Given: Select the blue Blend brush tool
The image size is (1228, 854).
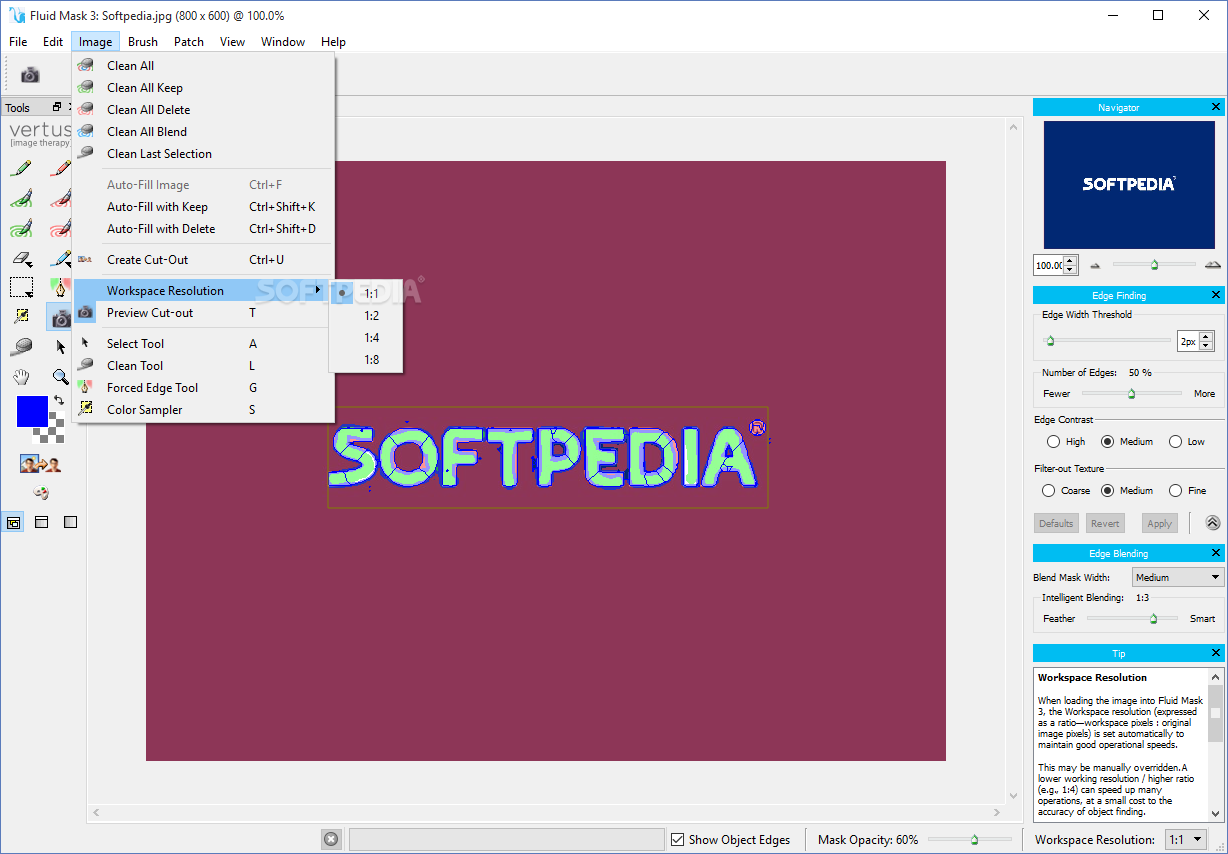Looking at the screenshot, I should [x=60, y=258].
